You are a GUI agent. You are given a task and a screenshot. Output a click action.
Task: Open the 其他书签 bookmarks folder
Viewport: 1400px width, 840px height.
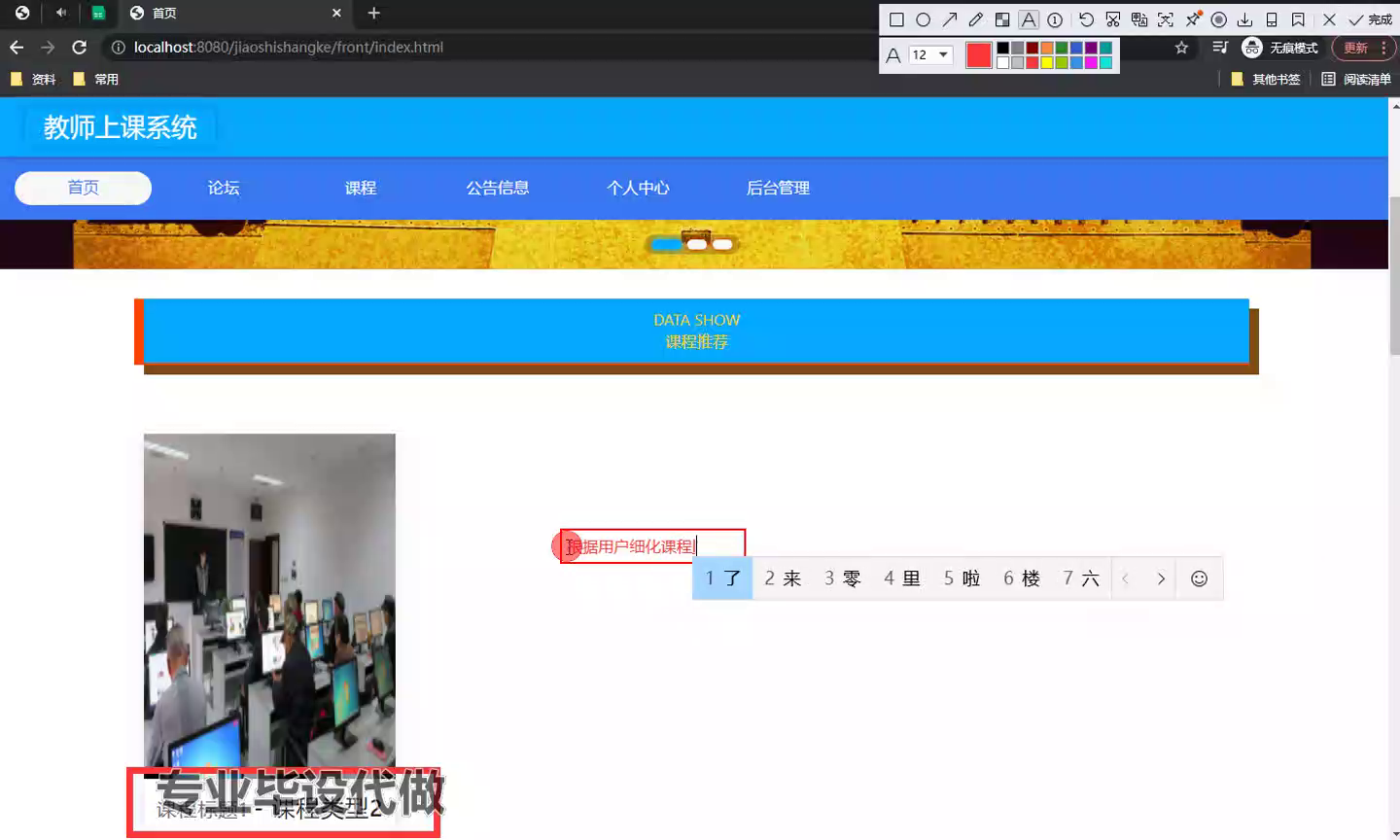(1265, 79)
